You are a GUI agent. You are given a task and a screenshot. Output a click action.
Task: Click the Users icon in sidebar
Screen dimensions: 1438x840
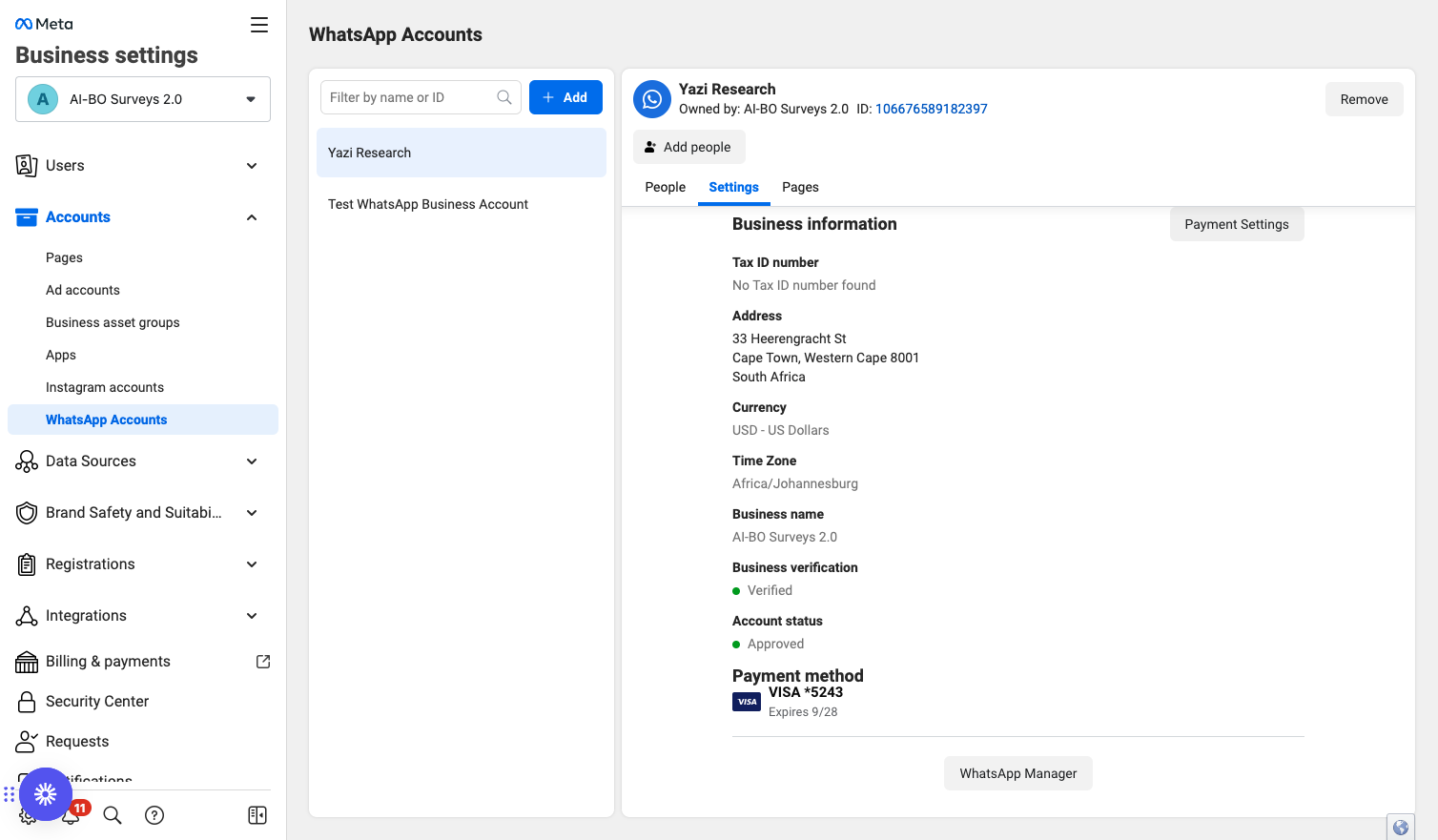tap(27, 166)
